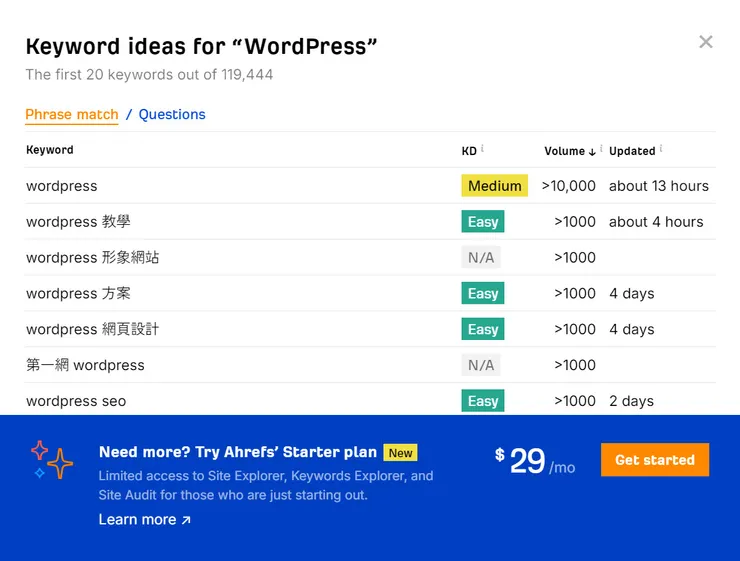
Task: Click the "2 days" updated value
Action: coord(631,401)
